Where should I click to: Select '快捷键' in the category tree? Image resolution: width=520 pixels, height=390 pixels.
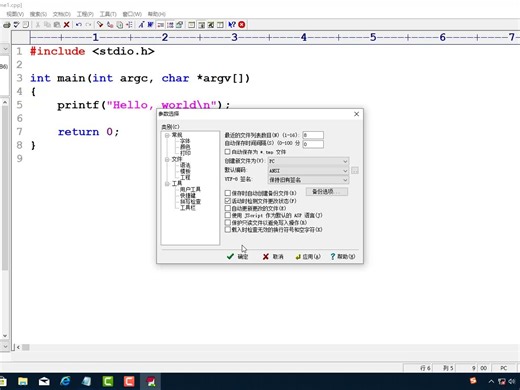pyautogui.click(x=188, y=196)
